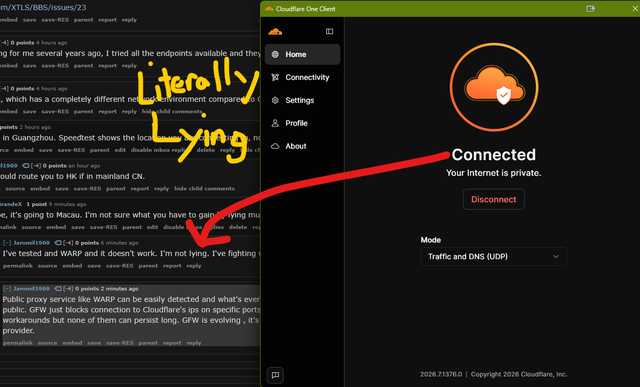Click the Connectivity network icon
Image resolution: width=640 pixels, height=387 pixels.
(x=275, y=77)
